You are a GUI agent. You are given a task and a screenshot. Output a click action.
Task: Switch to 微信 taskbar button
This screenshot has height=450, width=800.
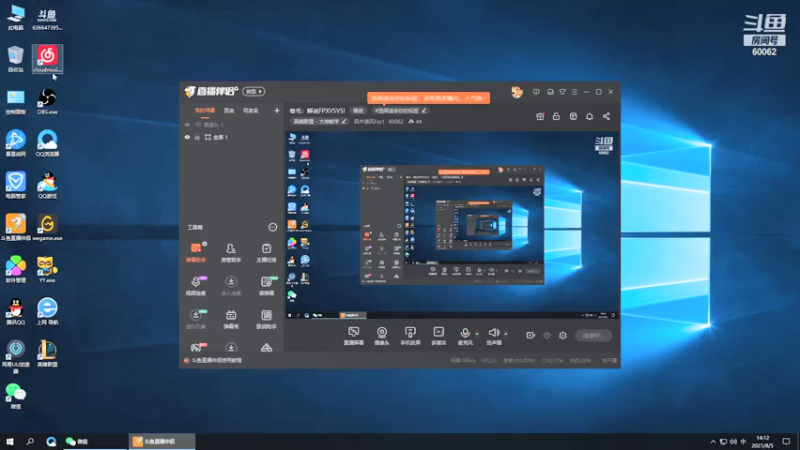(94, 441)
